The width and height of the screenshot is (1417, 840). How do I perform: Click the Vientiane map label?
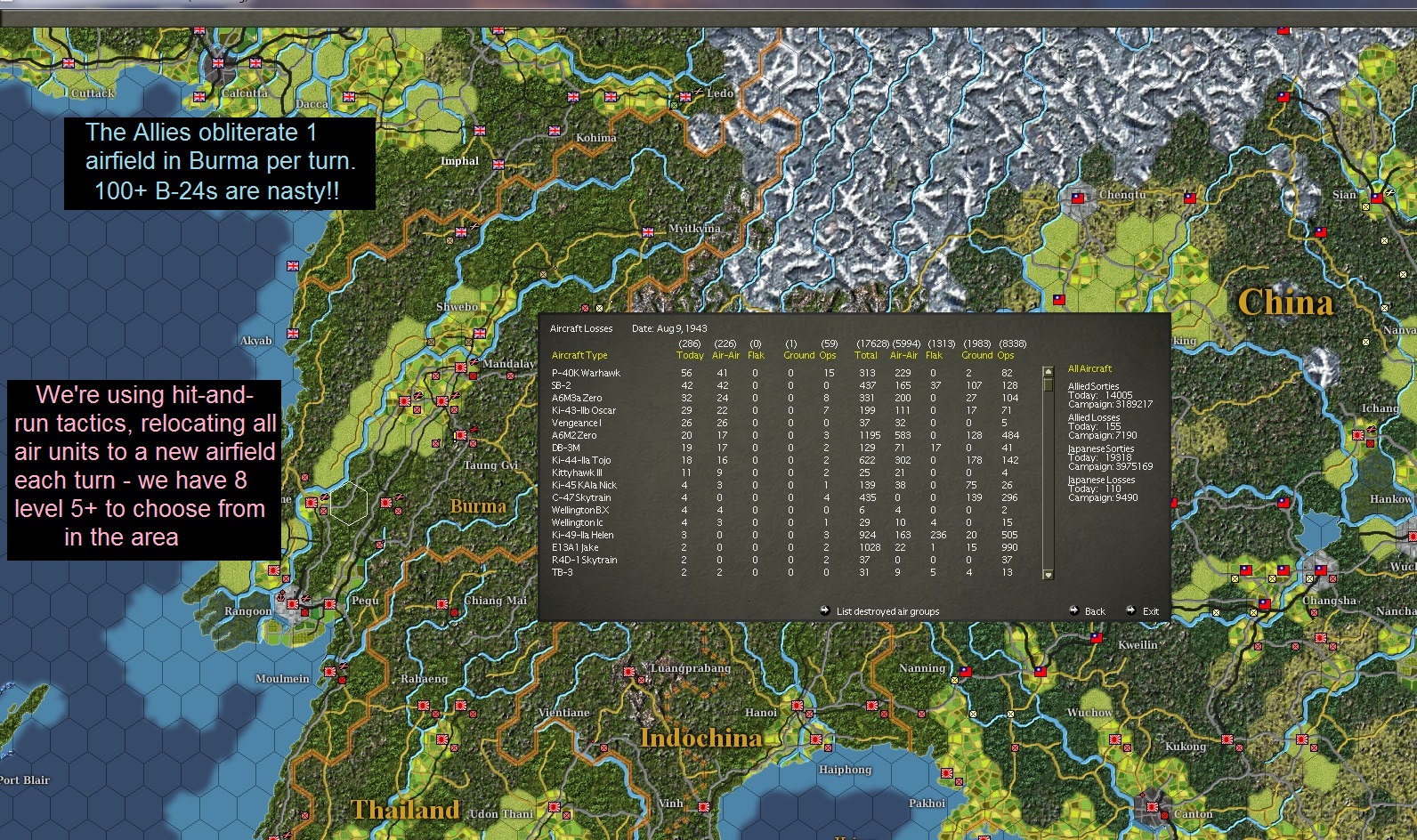coord(564,713)
